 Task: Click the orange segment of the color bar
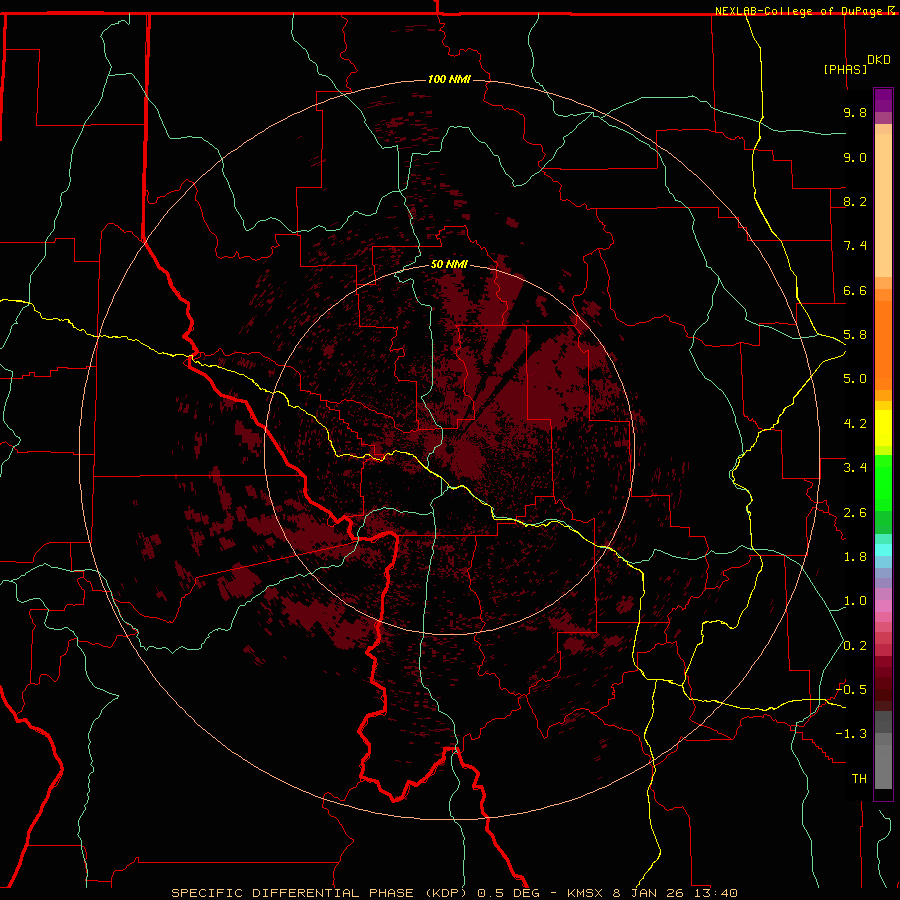[x=883, y=346]
